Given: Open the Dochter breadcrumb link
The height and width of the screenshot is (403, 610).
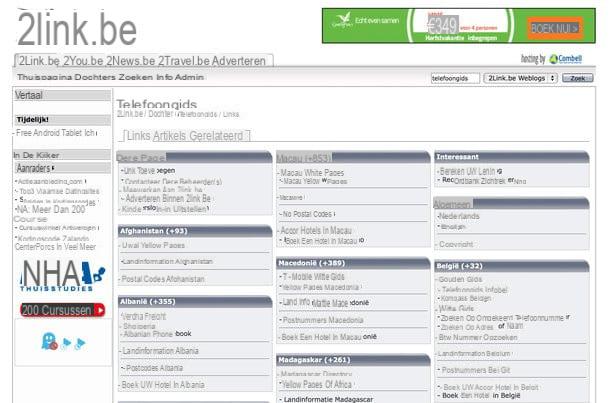Looking at the screenshot, I should 160,114.
